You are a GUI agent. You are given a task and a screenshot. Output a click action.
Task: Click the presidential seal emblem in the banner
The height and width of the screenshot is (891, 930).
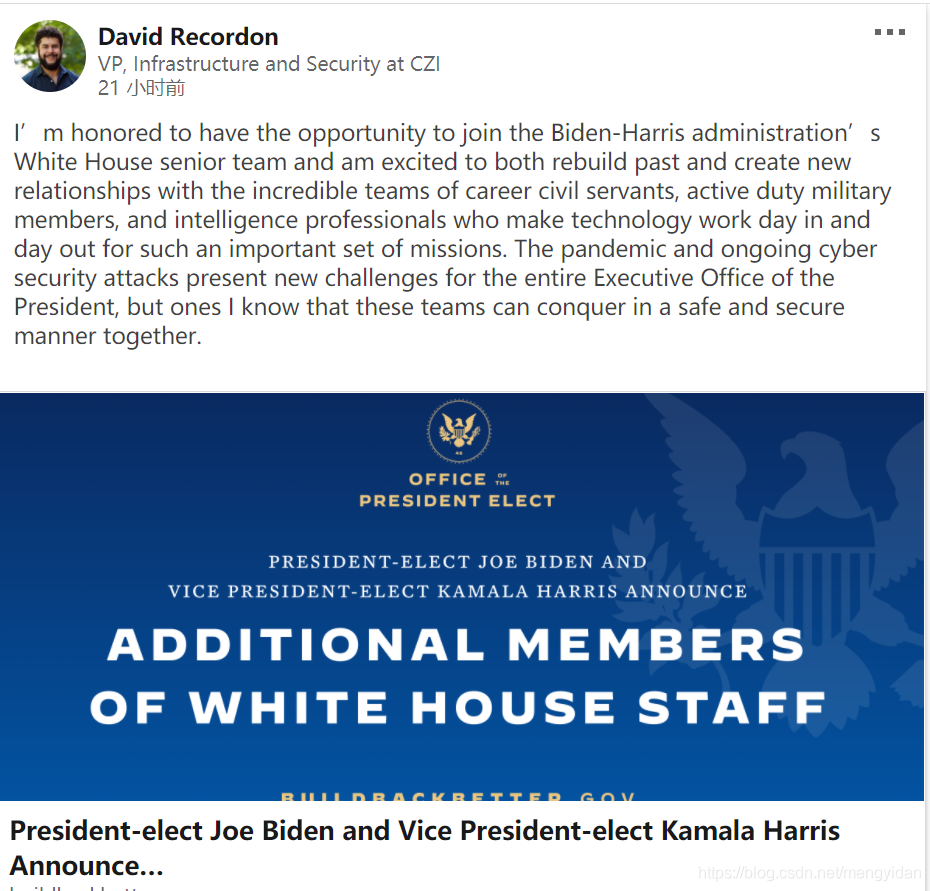[458, 431]
